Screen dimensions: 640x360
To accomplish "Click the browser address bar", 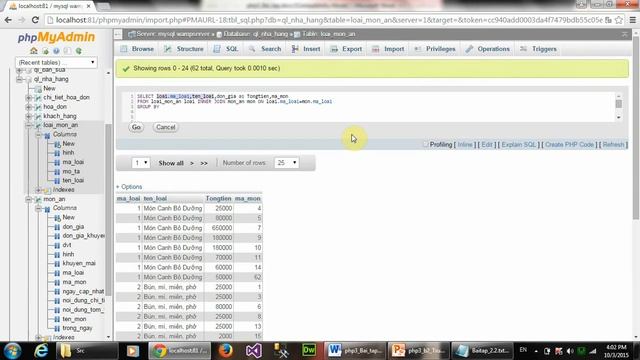I will (329, 20).
